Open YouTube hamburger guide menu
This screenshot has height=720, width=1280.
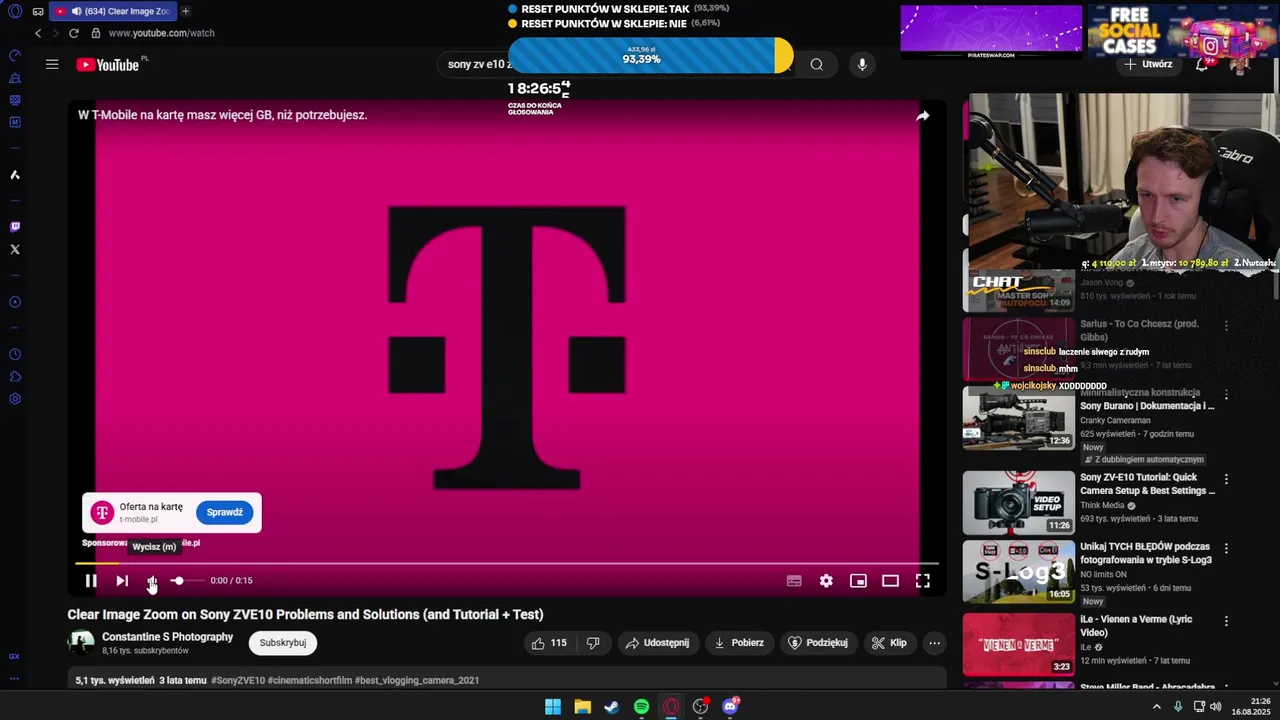pos(52,64)
